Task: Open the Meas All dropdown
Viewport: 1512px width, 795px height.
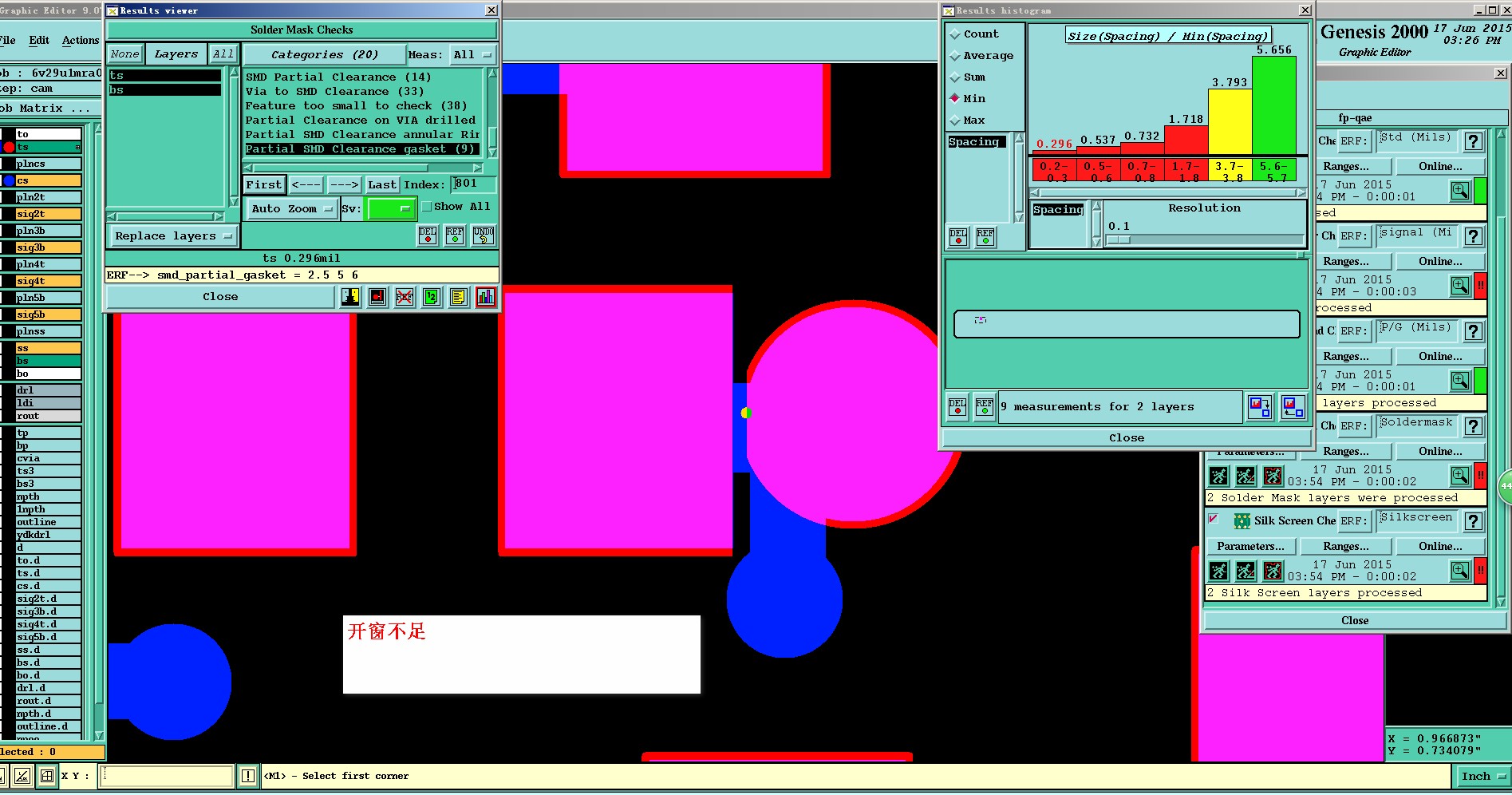Action: coord(472,54)
